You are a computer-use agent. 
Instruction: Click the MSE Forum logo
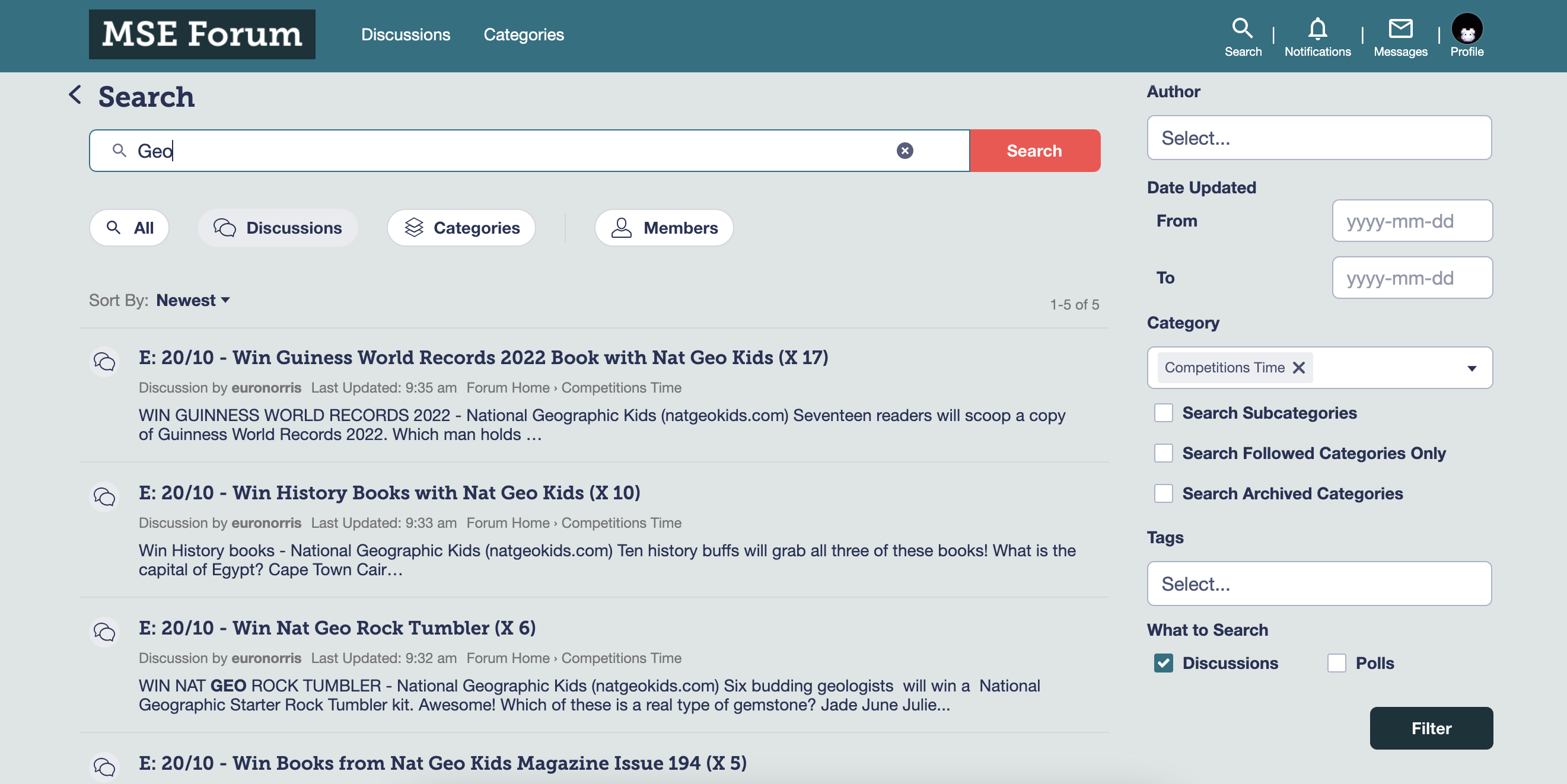pos(202,34)
